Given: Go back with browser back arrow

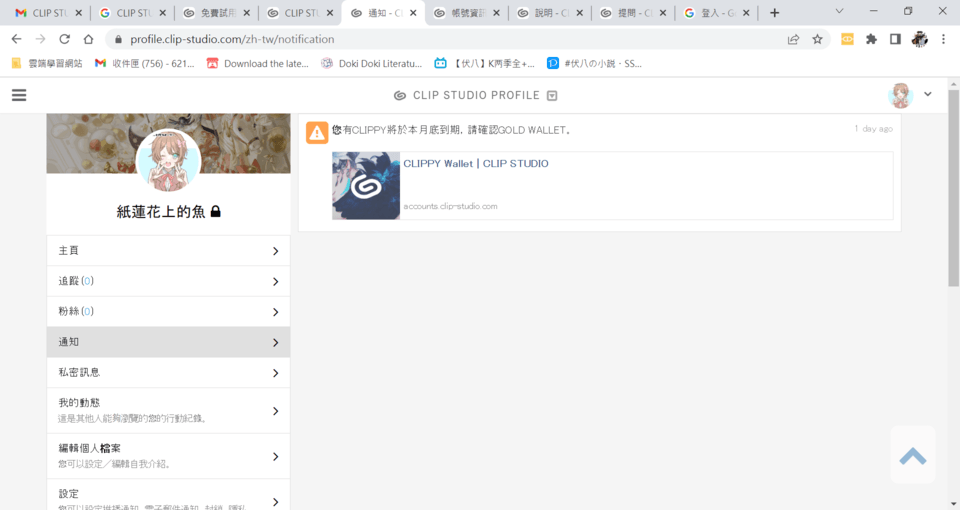Looking at the screenshot, I should [17, 39].
